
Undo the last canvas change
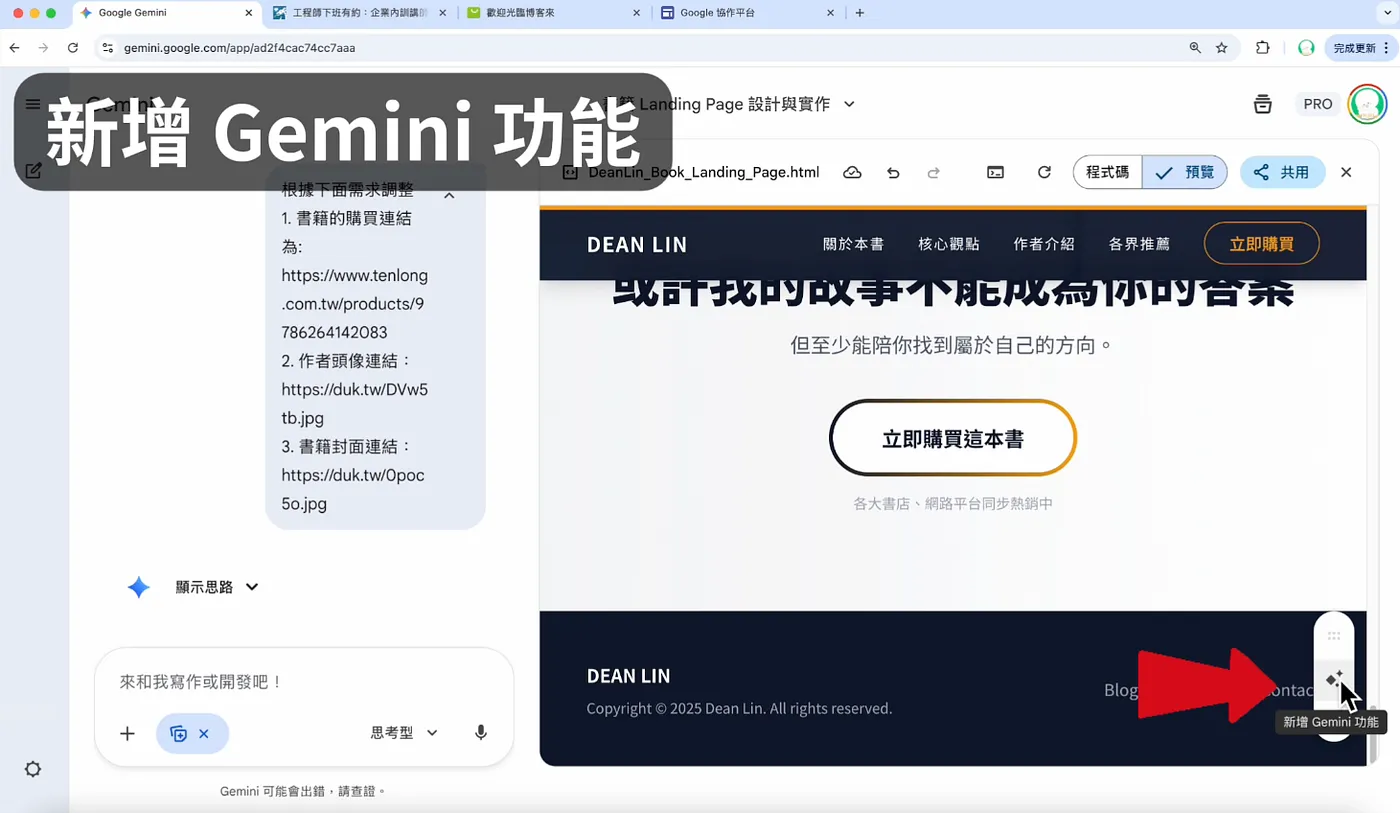click(893, 172)
